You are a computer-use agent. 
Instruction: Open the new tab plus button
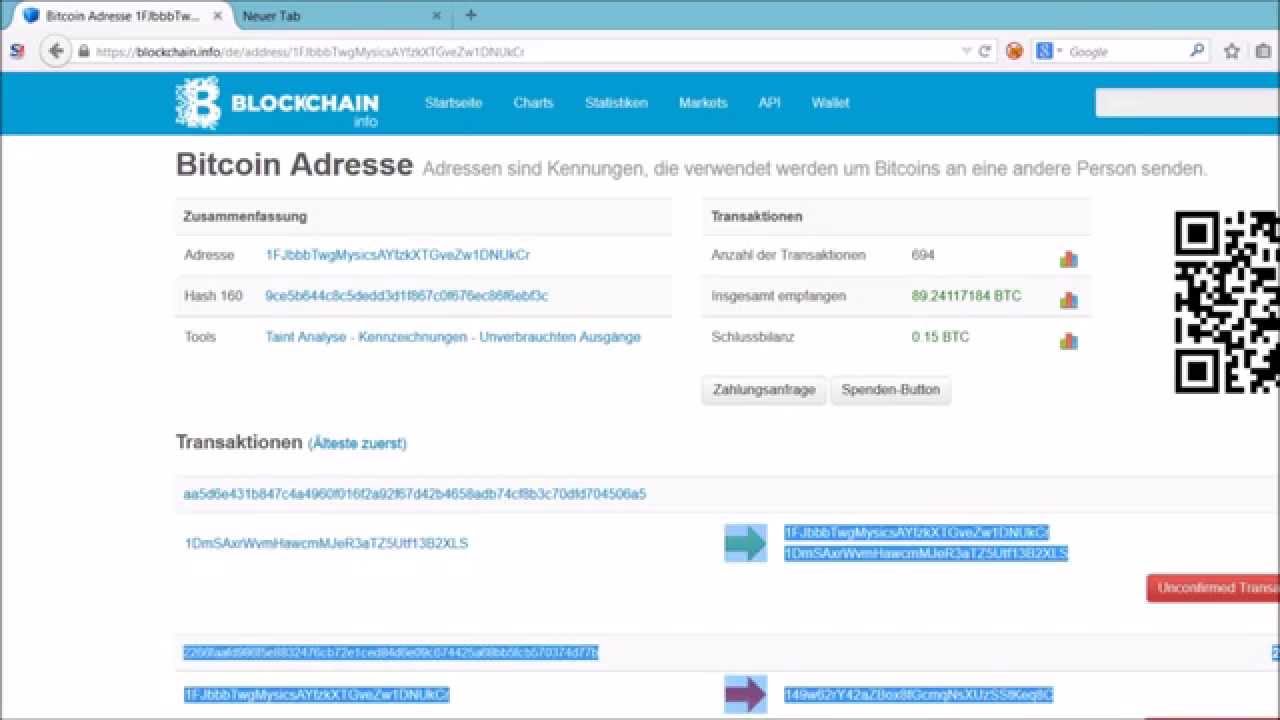click(471, 15)
